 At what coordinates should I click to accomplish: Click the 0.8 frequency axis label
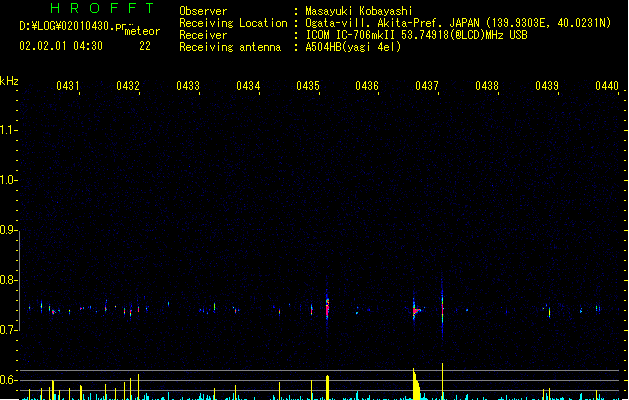[8, 280]
